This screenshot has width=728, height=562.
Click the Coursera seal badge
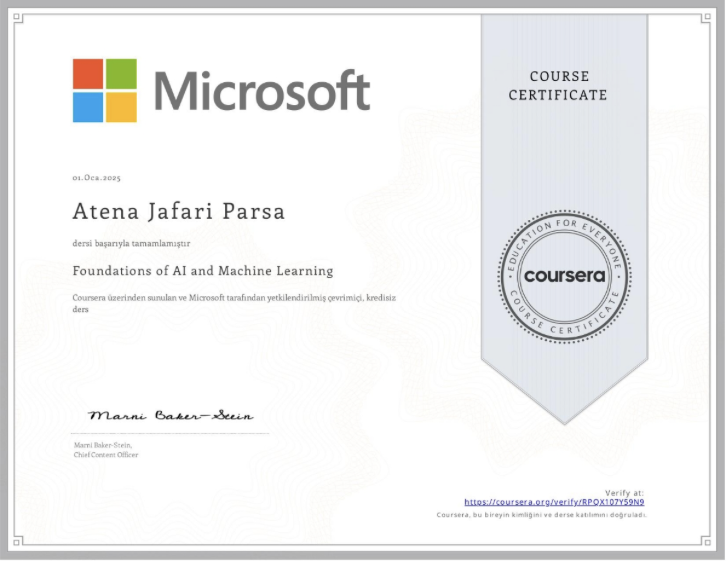coord(566,278)
